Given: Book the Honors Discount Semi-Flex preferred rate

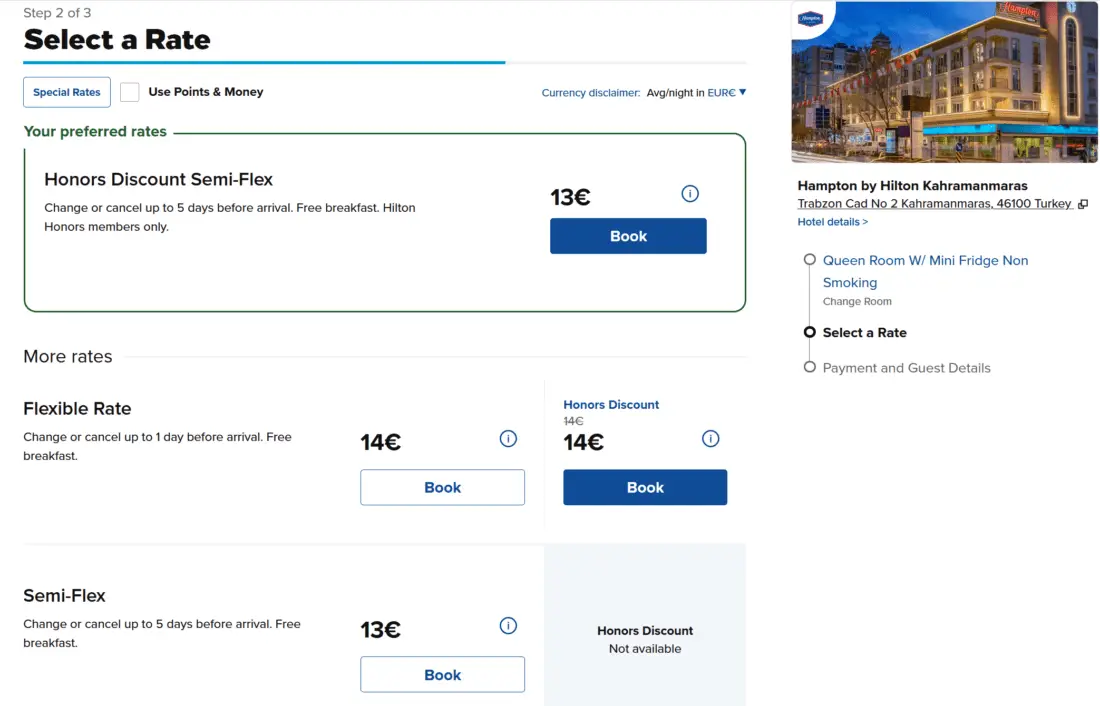Looking at the screenshot, I should (x=628, y=236).
